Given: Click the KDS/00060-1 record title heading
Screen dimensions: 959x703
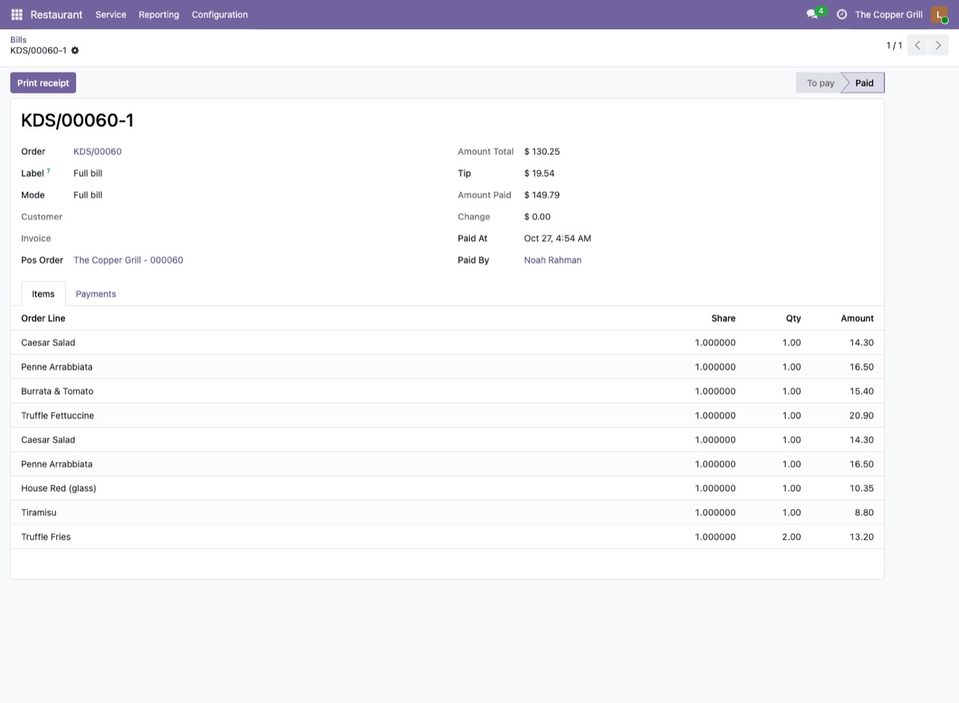Looking at the screenshot, I should 77,120.
